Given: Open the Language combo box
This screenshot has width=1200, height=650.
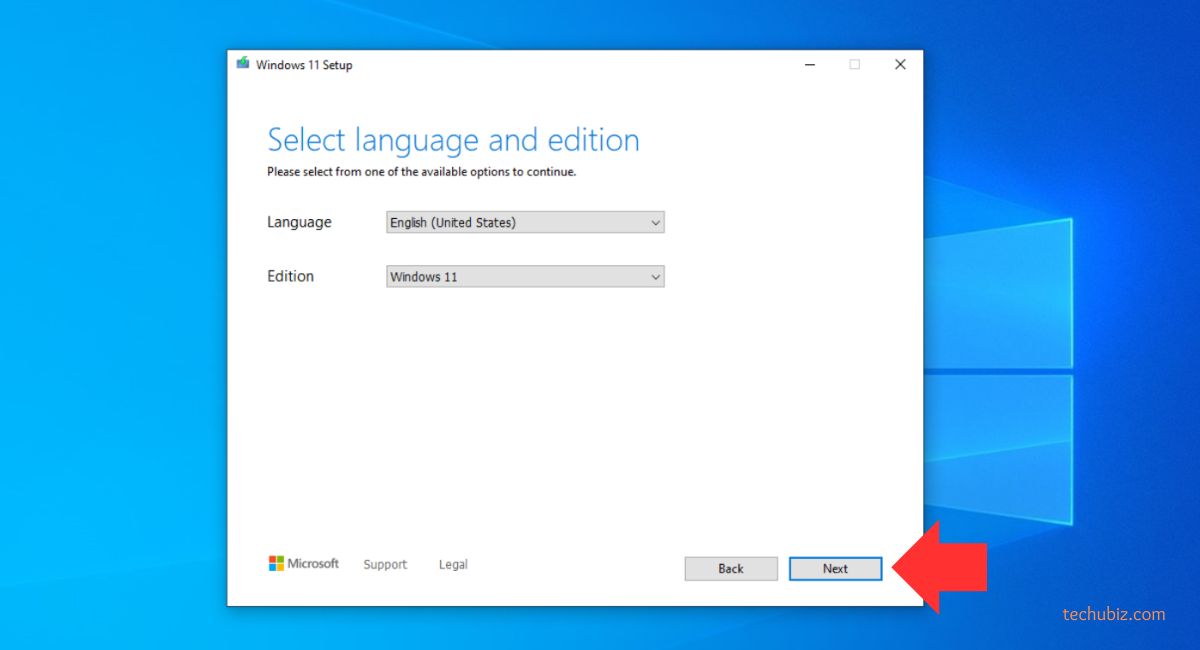Looking at the screenshot, I should (517, 222).
